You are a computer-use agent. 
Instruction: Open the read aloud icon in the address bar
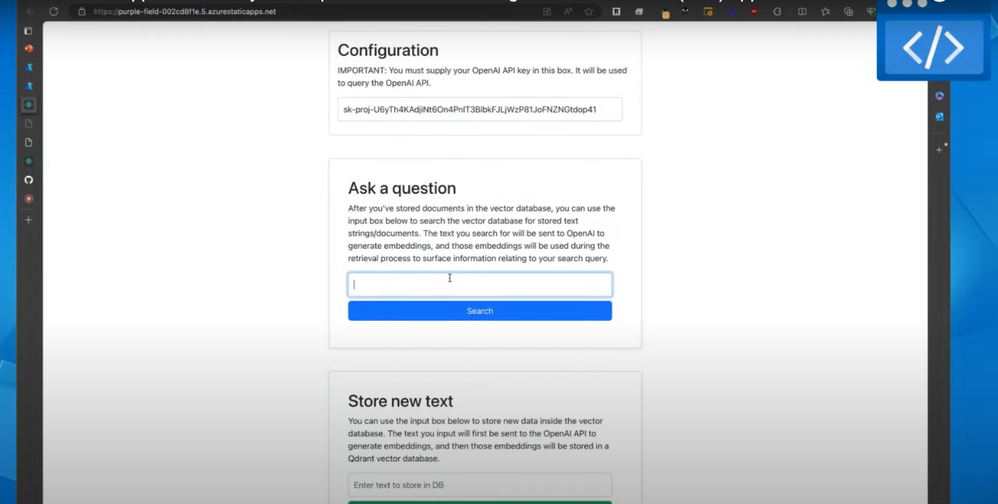tap(568, 12)
